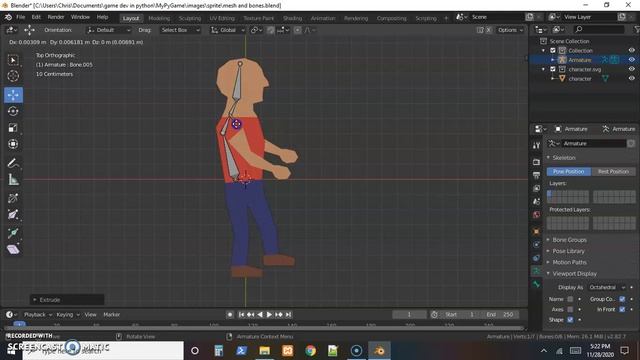Screen dimensions: 640x360
Task: Open the Render menu
Action: (56, 17)
